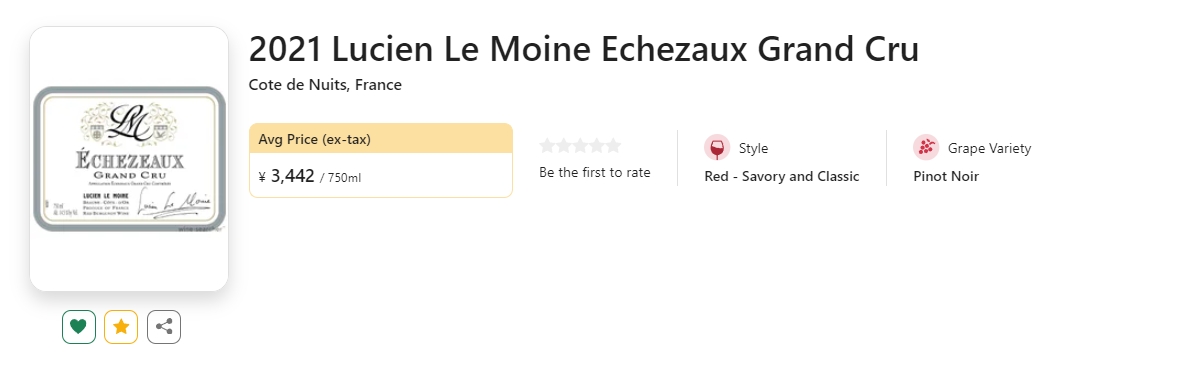Rate the wine five stars

coord(613,145)
